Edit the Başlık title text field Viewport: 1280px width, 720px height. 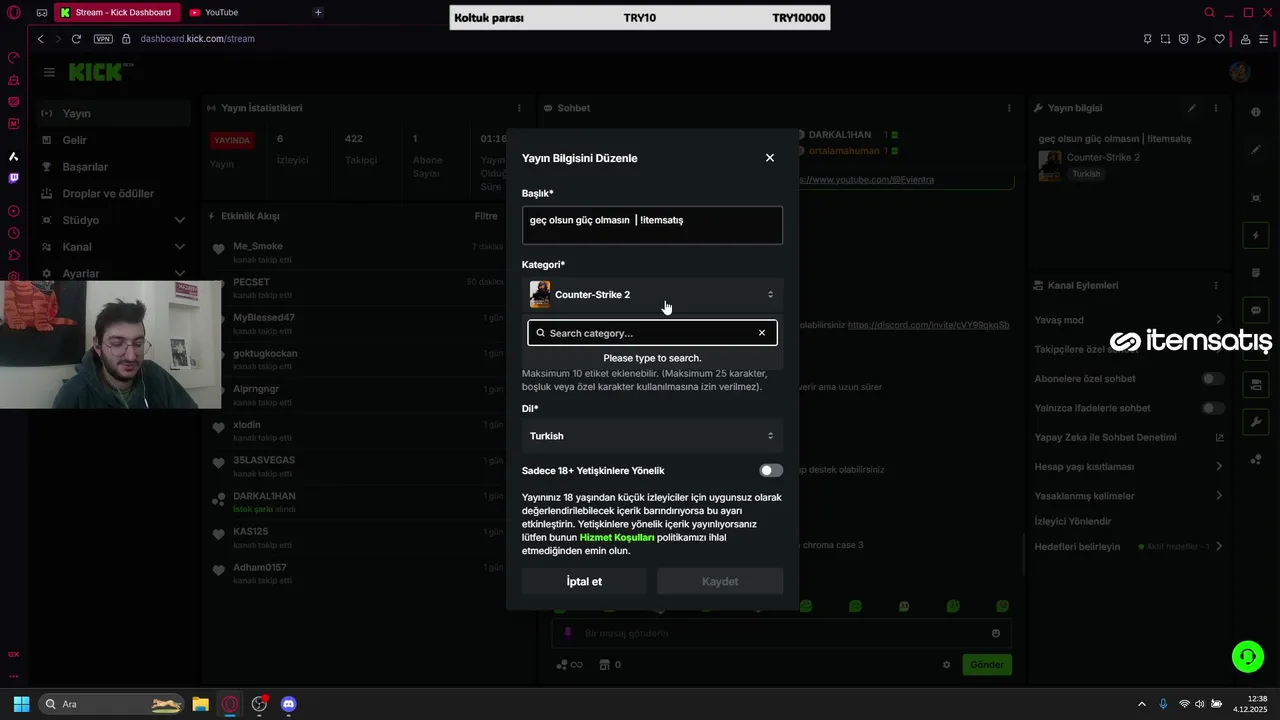tap(652, 225)
